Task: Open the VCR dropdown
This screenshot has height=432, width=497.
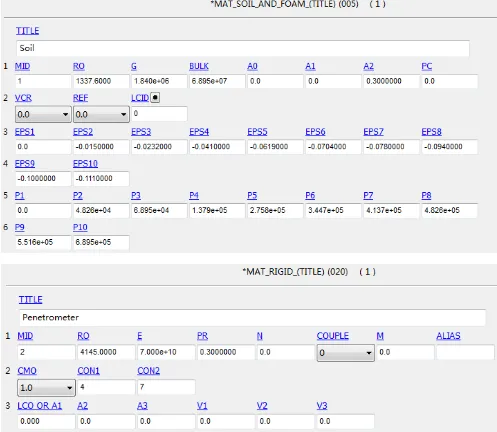Action: coord(43,114)
